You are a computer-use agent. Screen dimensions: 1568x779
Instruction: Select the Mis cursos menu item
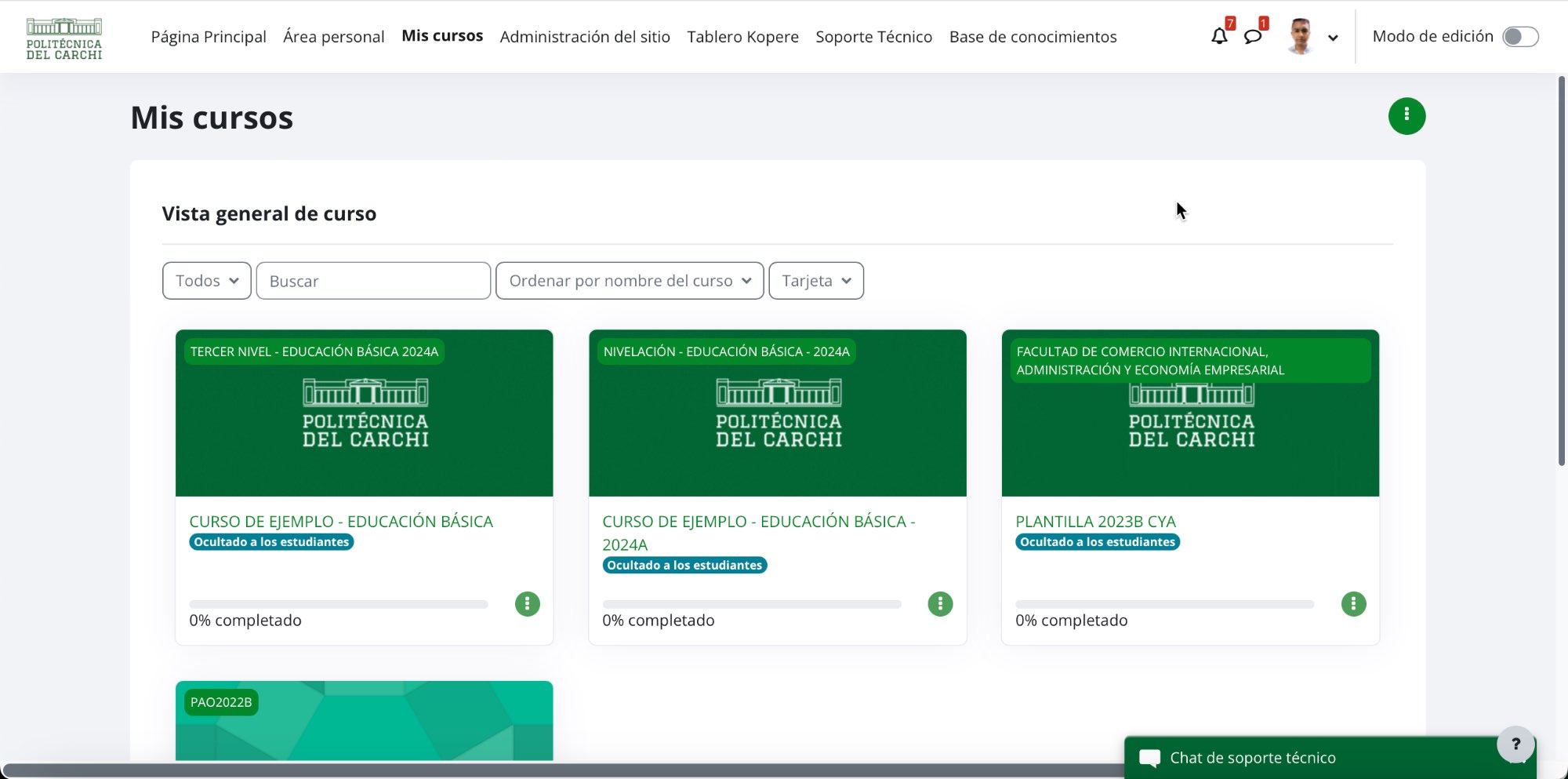442,36
